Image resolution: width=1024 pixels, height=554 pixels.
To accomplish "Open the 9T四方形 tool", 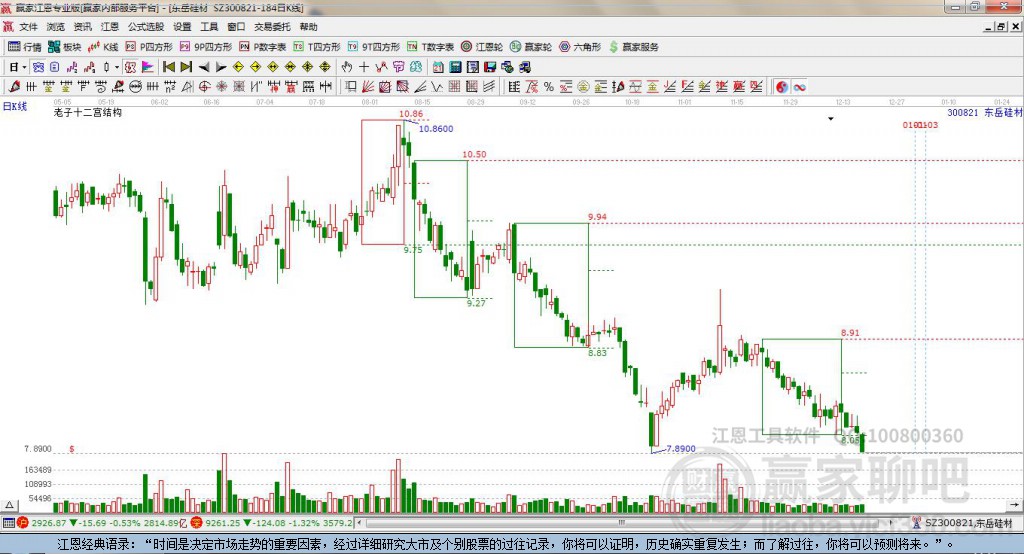I will click(x=374, y=47).
